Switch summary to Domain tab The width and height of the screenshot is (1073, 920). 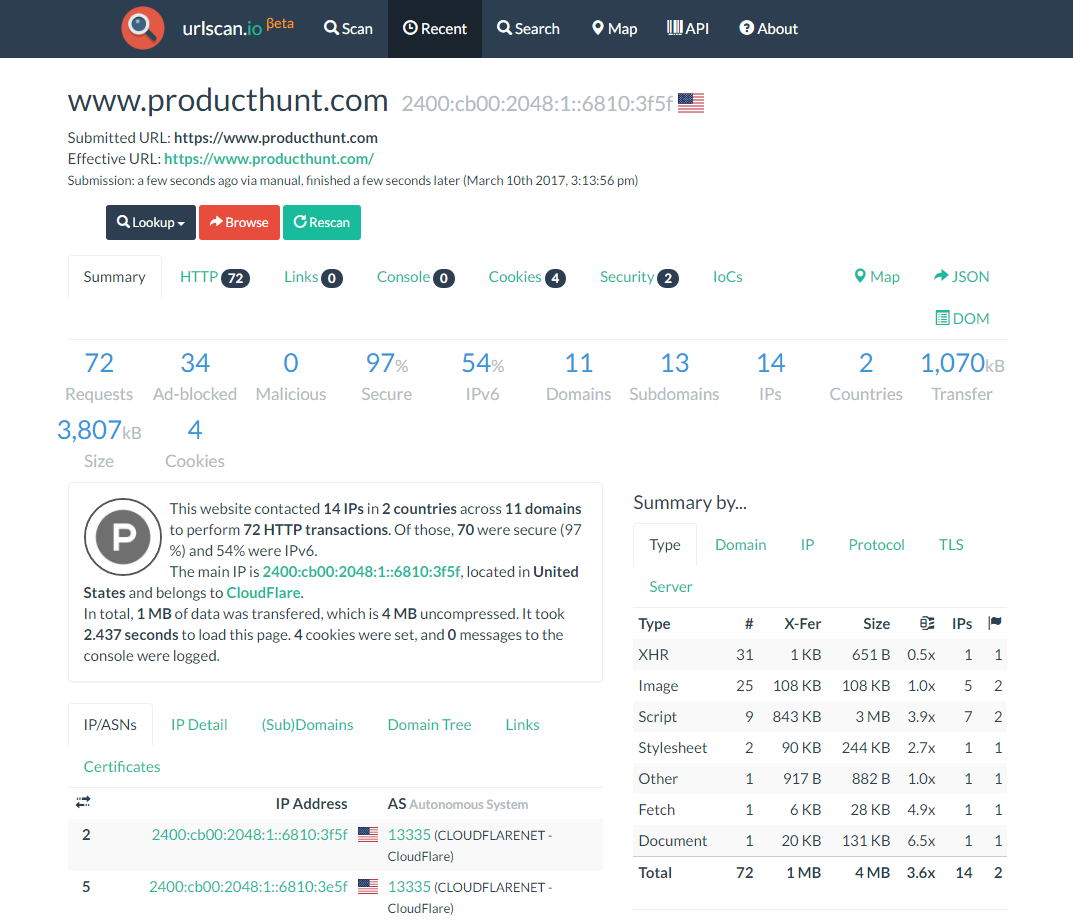point(740,545)
